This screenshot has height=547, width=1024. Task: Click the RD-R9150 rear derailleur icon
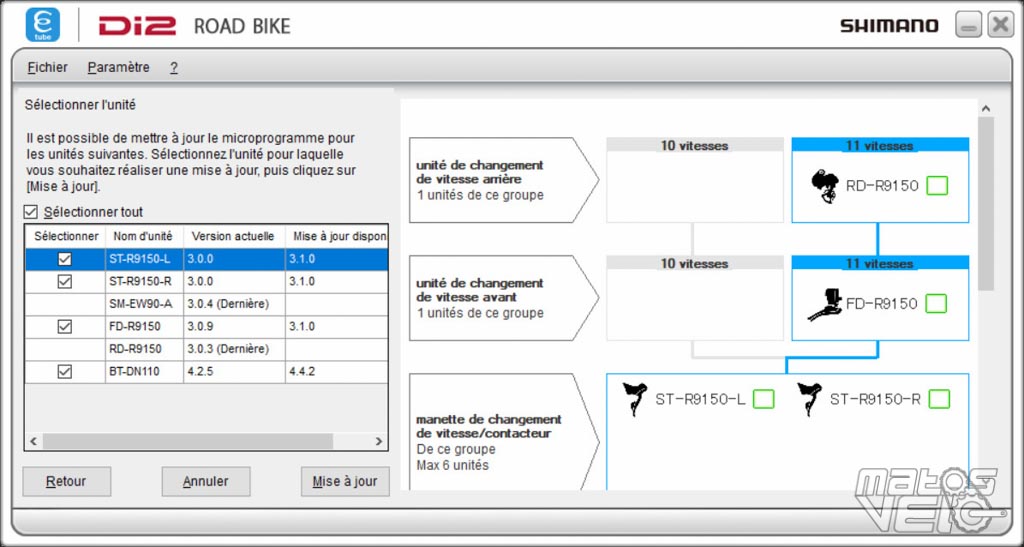825,186
